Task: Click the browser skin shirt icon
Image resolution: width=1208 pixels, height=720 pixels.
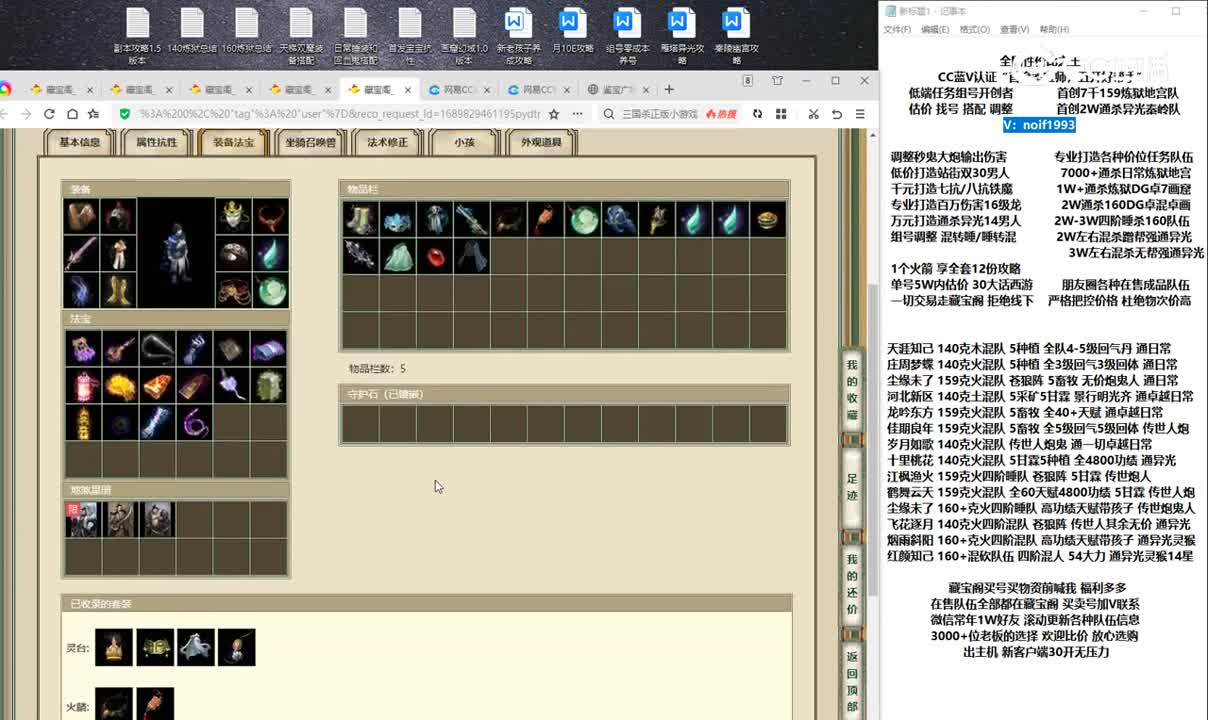Action: (x=777, y=80)
